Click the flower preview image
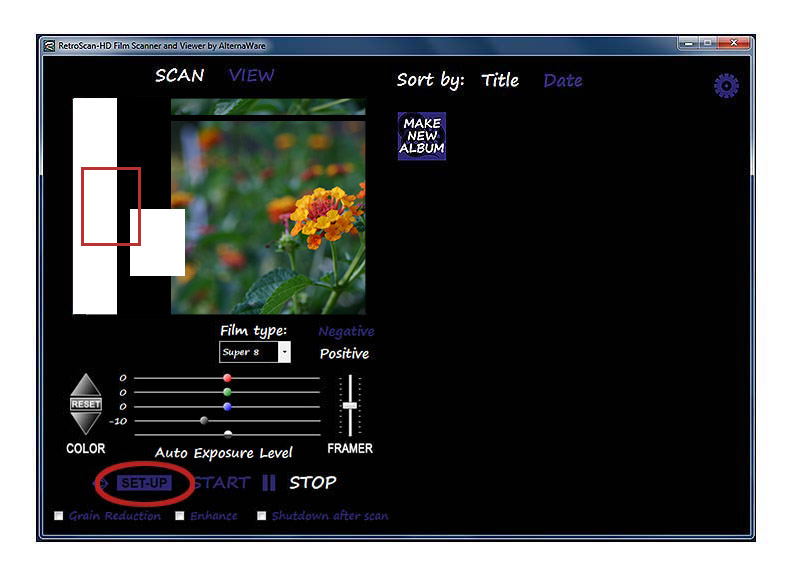The height and width of the screenshot is (576, 792). [x=267, y=217]
